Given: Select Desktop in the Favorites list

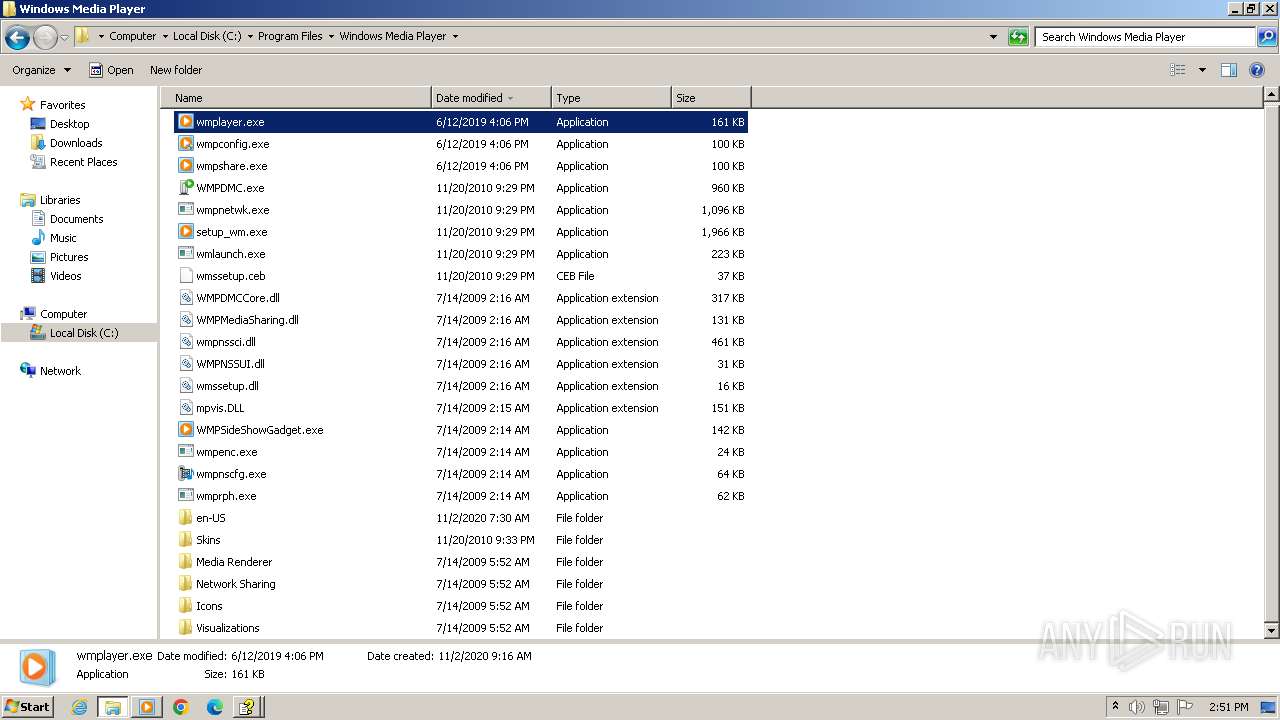Looking at the screenshot, I should [69, 124].
